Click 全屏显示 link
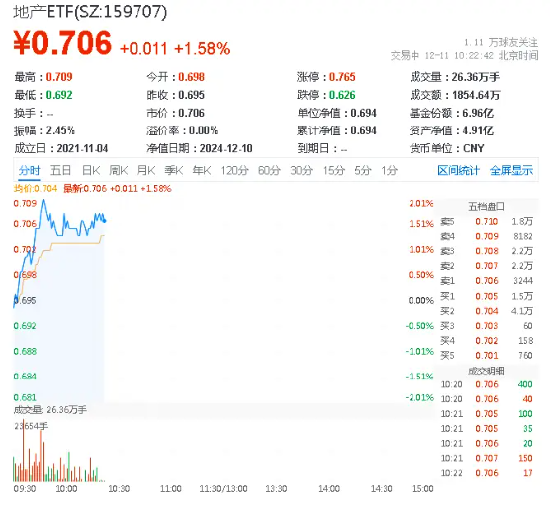 511,171
